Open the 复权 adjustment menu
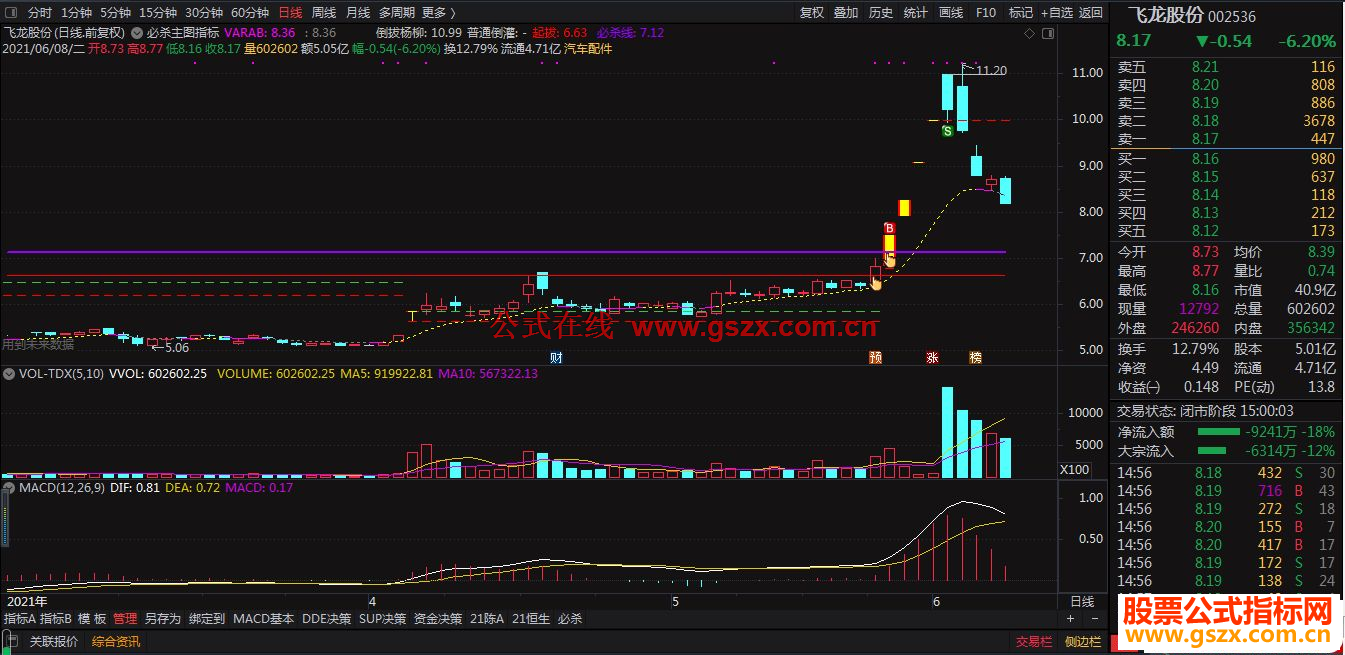 point(812,13)
